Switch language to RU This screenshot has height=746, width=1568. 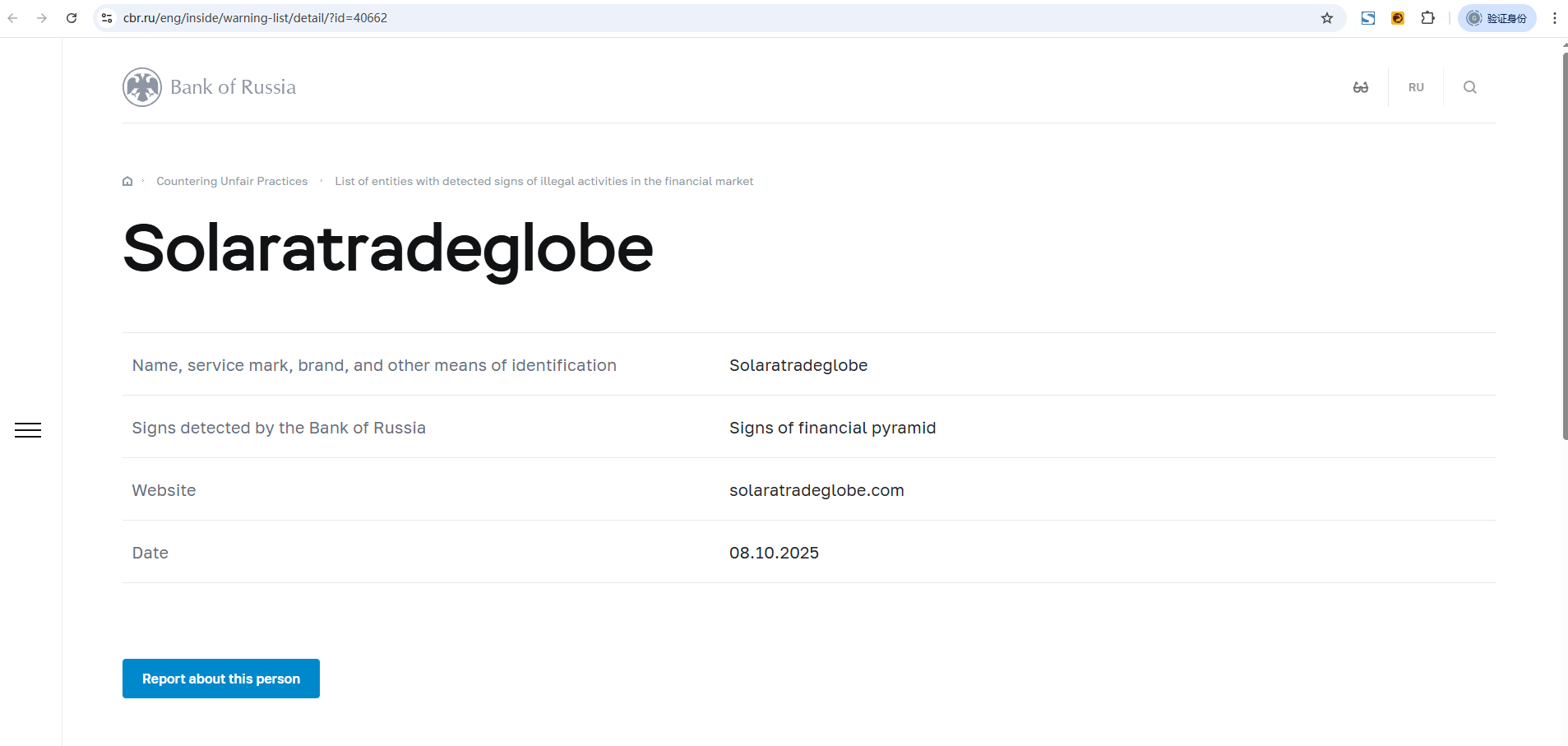[1416, 87]
